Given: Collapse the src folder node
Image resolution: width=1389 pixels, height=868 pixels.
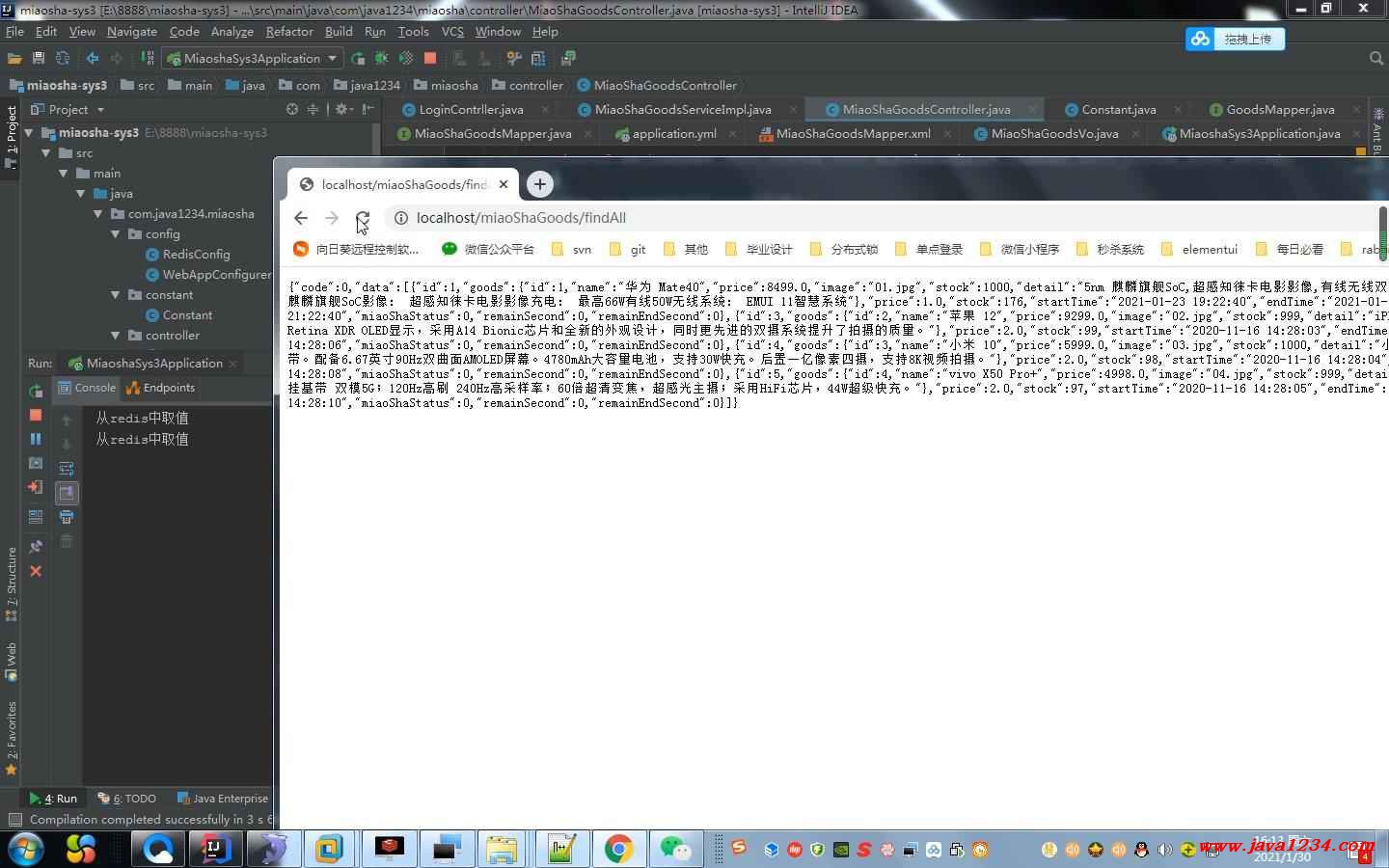Looking at the screenshot, I should [45, 152].
